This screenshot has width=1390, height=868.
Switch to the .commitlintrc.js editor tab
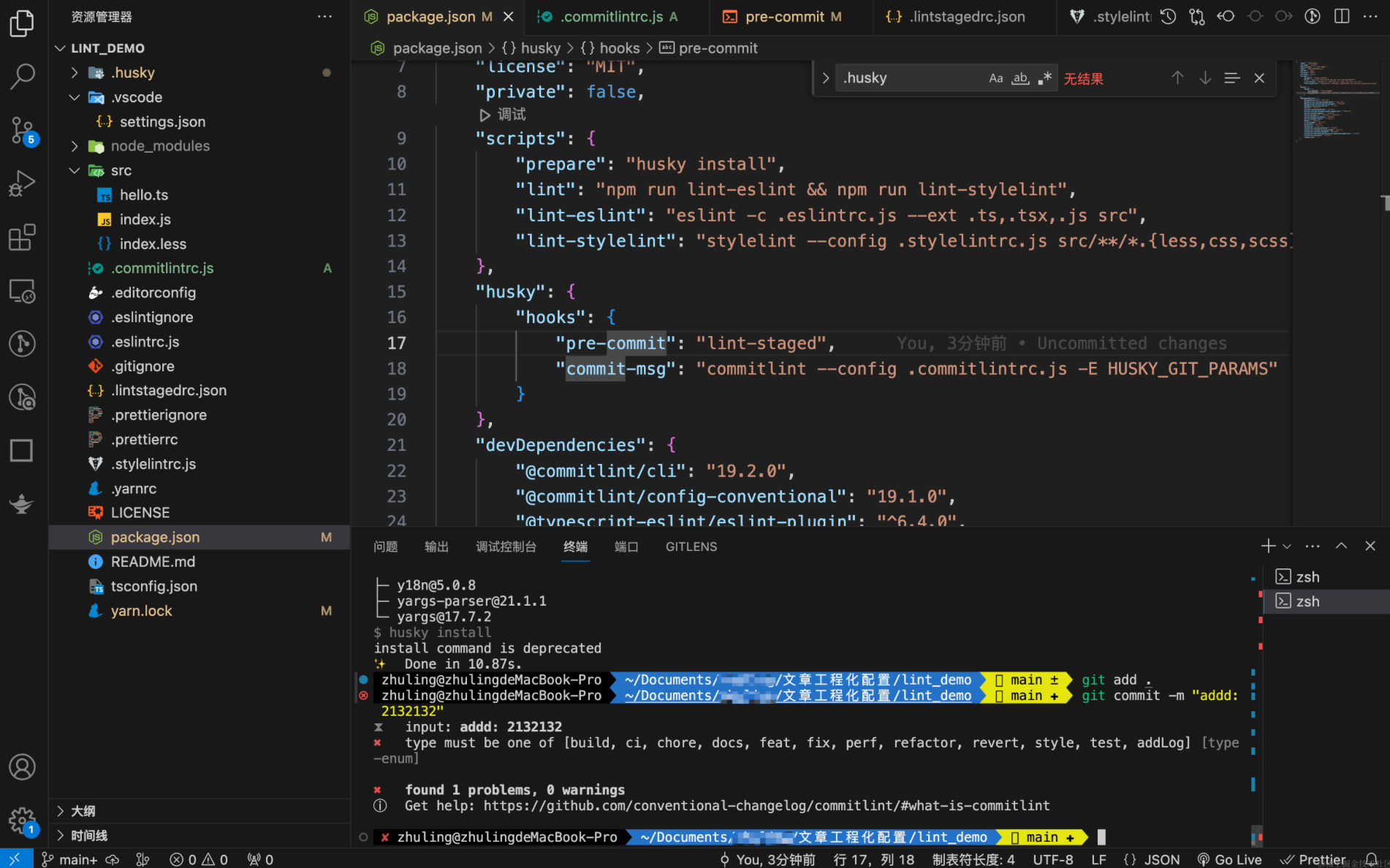point(618,16)
